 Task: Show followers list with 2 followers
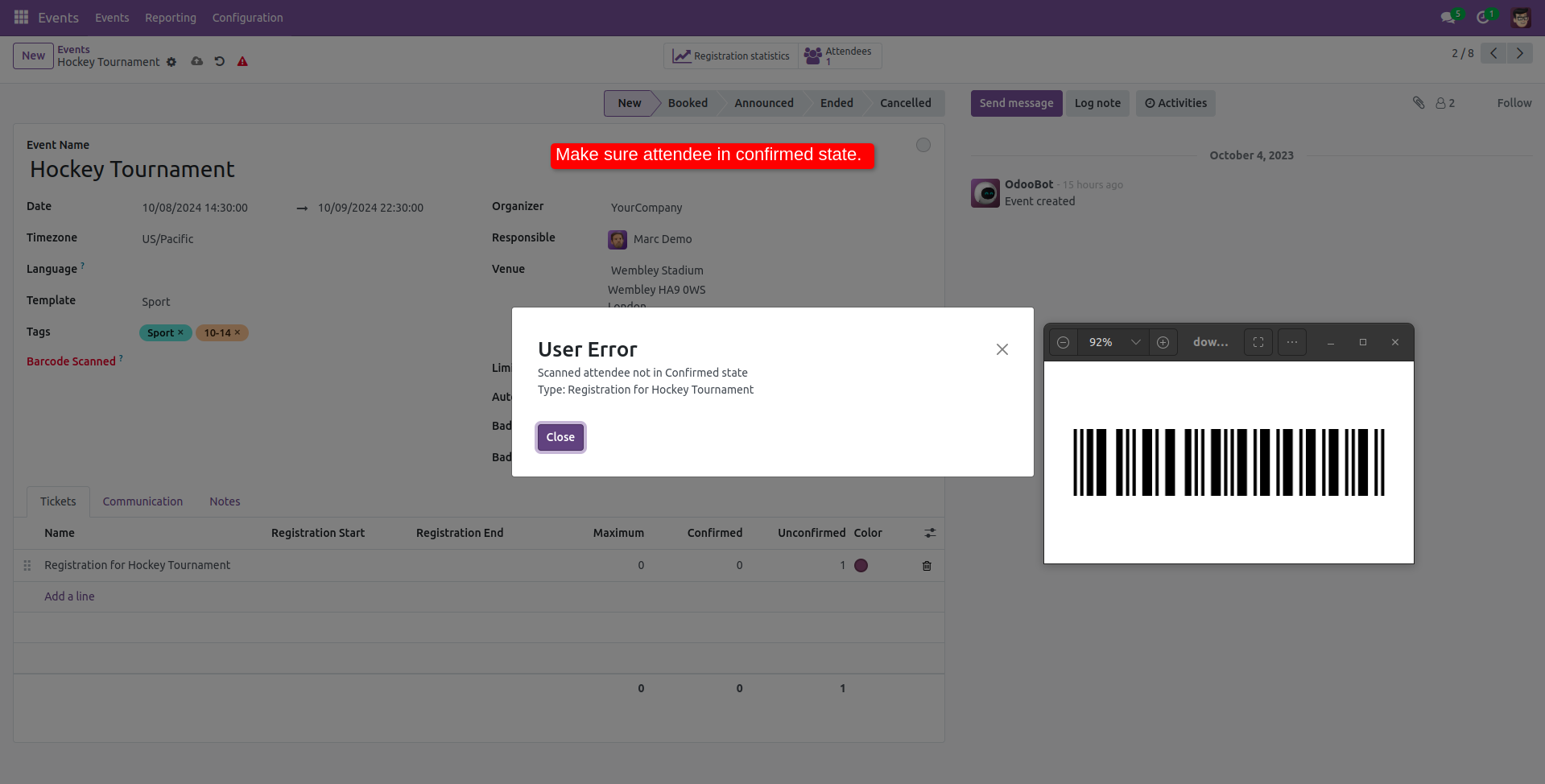point(1445,103)
